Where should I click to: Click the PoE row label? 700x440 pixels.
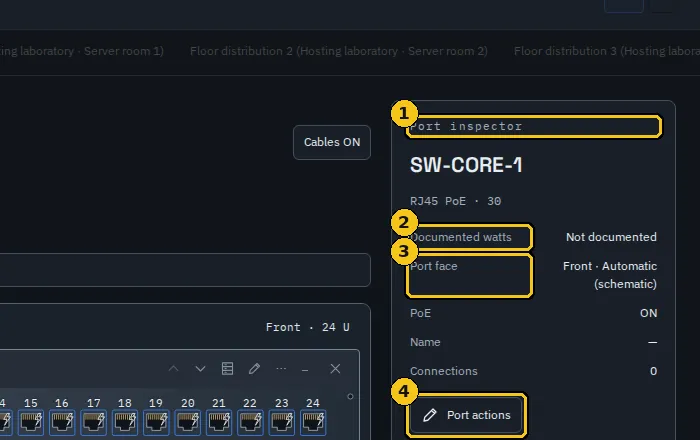pyautogui.click(x=421, y=313)
